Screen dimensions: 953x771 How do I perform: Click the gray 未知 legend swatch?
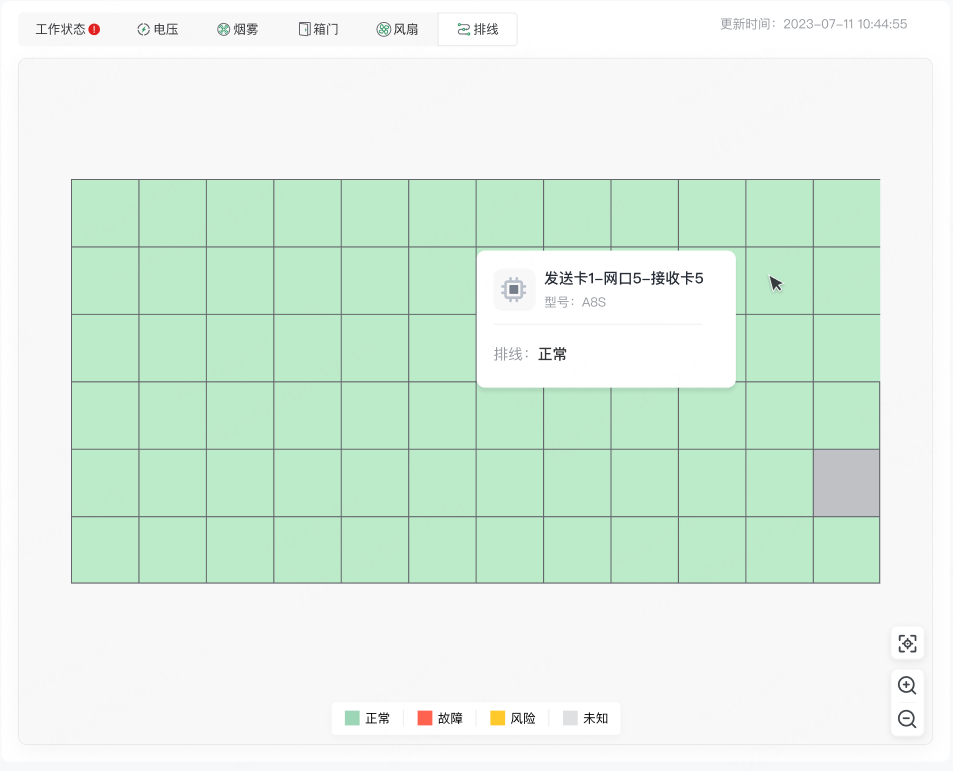click(x=570, y=718)
